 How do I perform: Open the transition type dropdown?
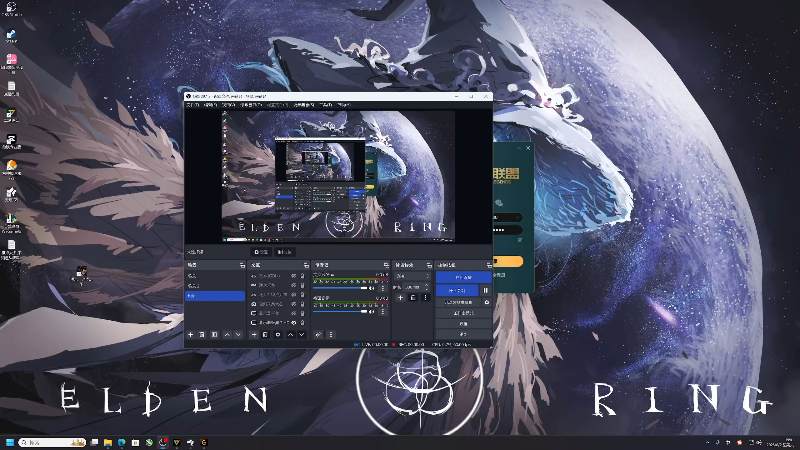tap(413, 276)
